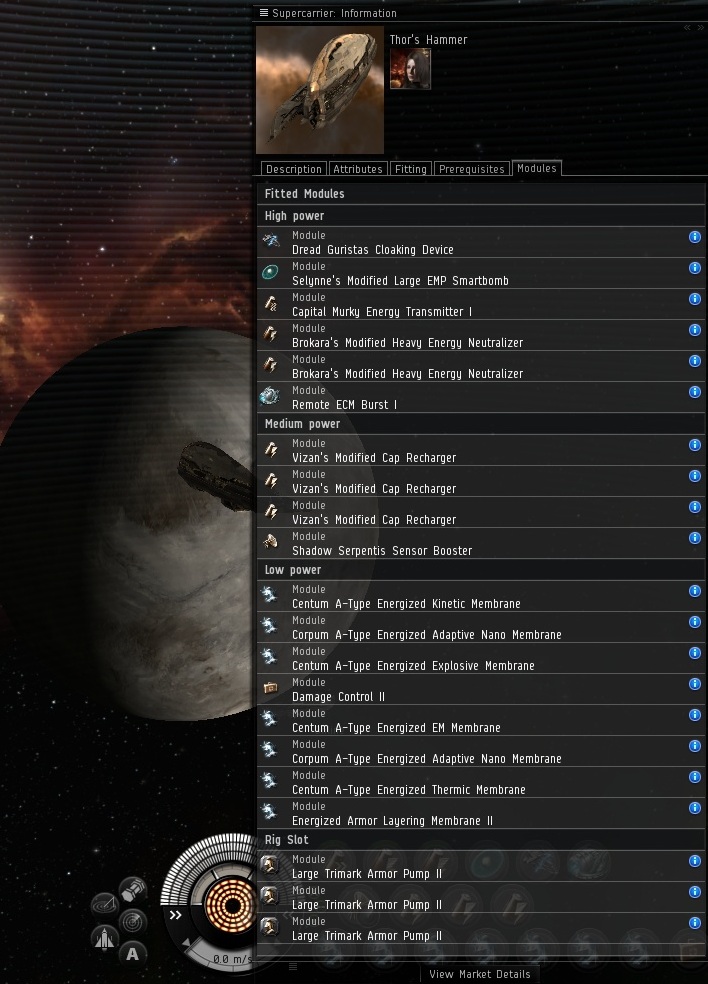The image size is (708, 984).
Task: Click the Damage Control II module icon
Action: click(x=271, y=688)
